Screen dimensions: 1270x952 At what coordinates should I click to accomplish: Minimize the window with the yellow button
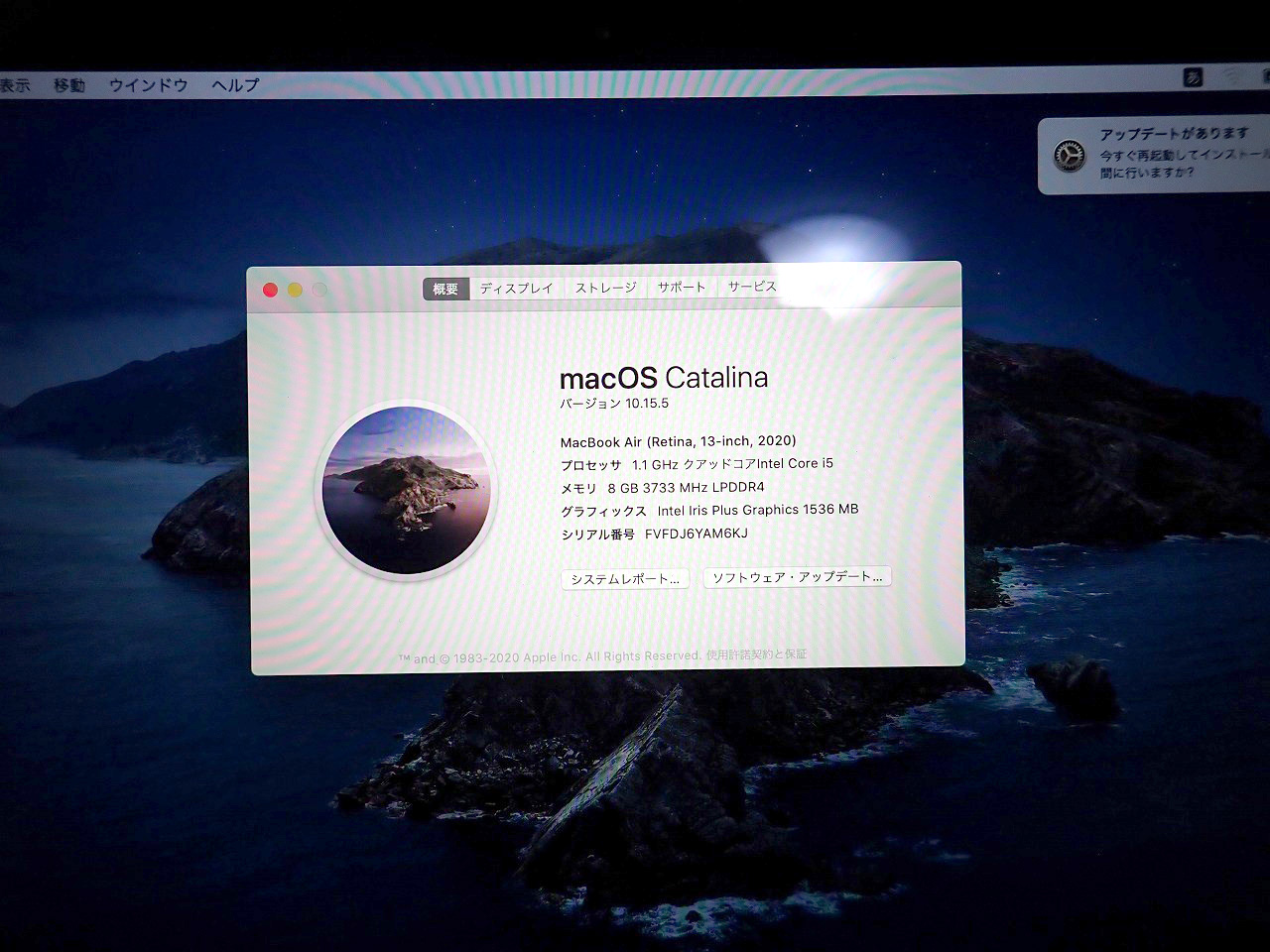pyautogui.click(x=295, y=290)
